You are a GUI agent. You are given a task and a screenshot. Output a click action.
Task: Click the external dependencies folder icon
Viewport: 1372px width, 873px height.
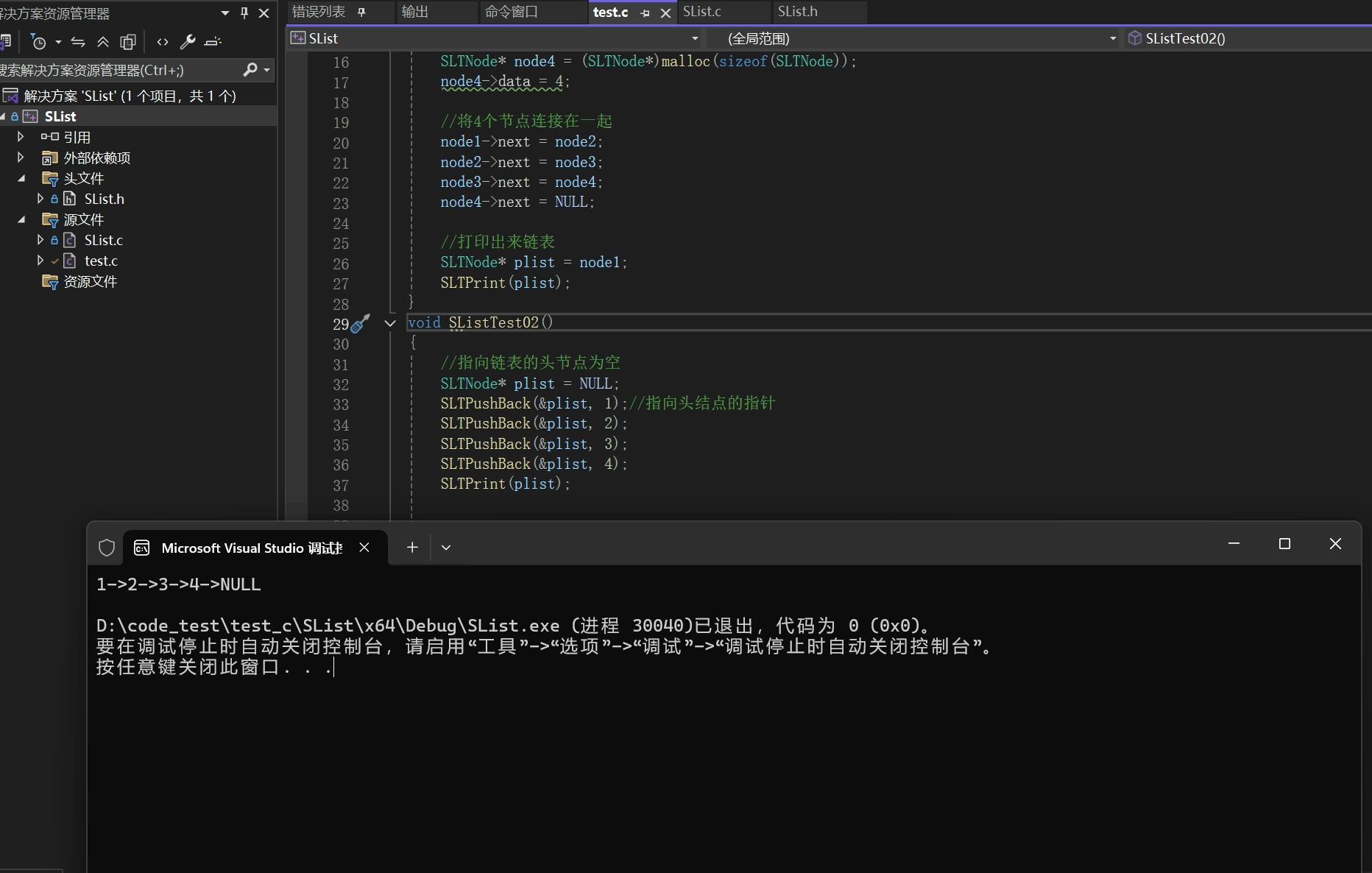click(x=49, y=158)
